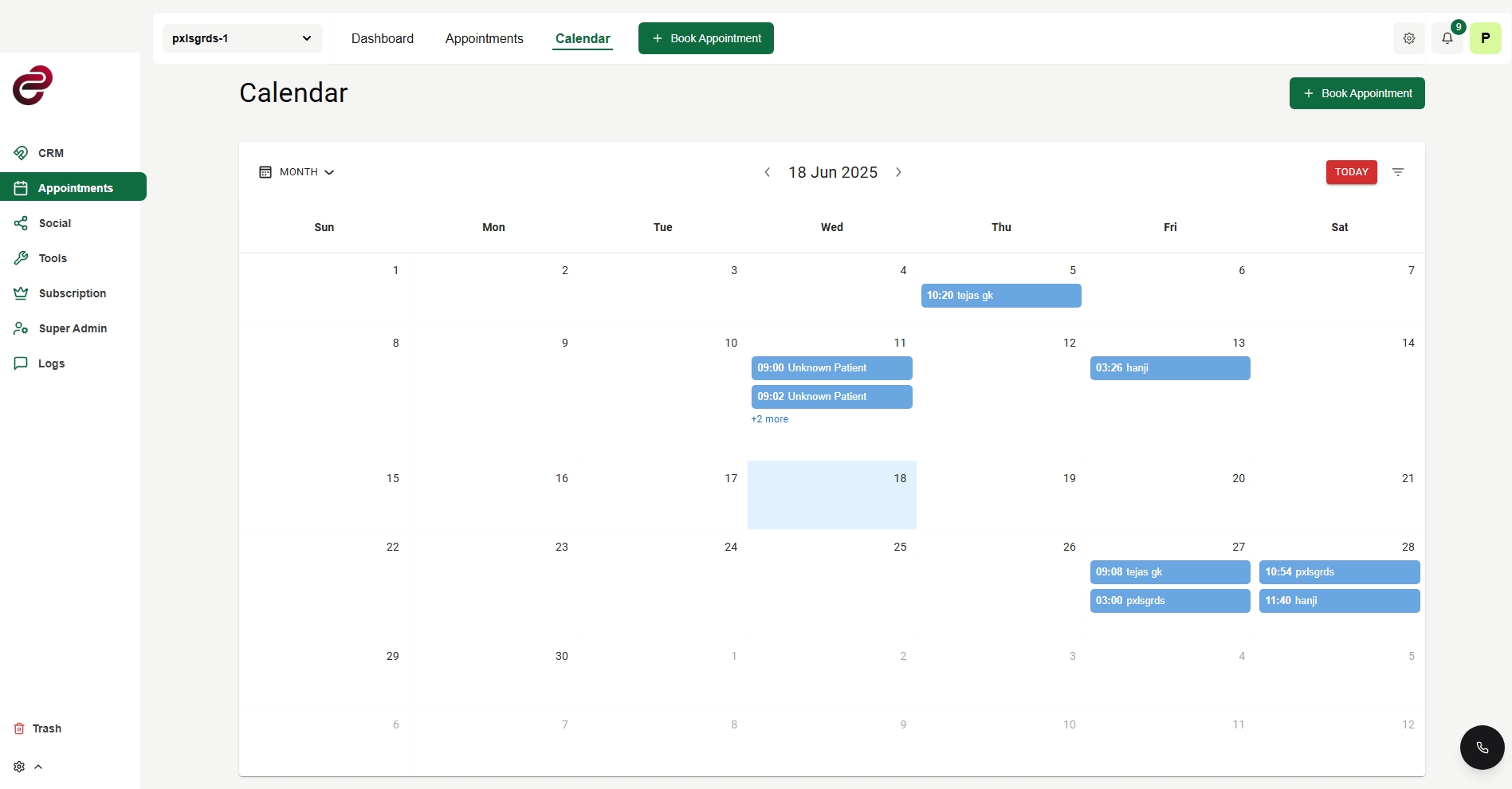Click the Wed column header
1512x789 pixels.
[832, 227]
